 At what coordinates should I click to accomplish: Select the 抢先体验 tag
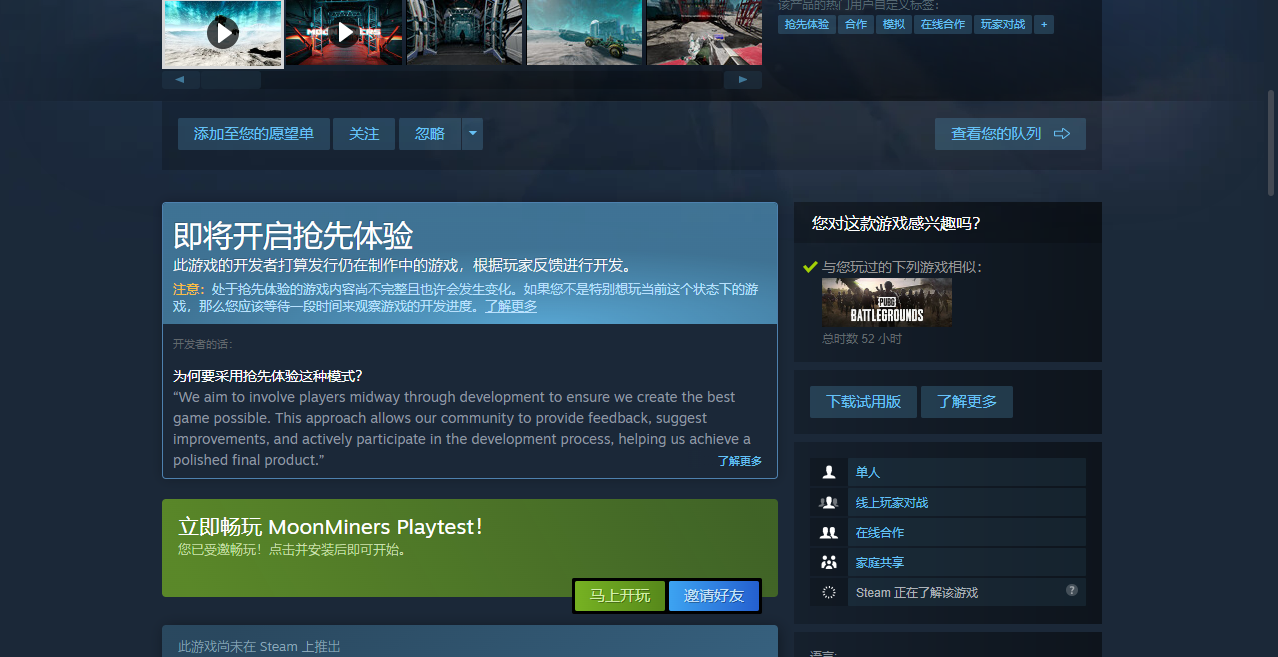[807, 24]
